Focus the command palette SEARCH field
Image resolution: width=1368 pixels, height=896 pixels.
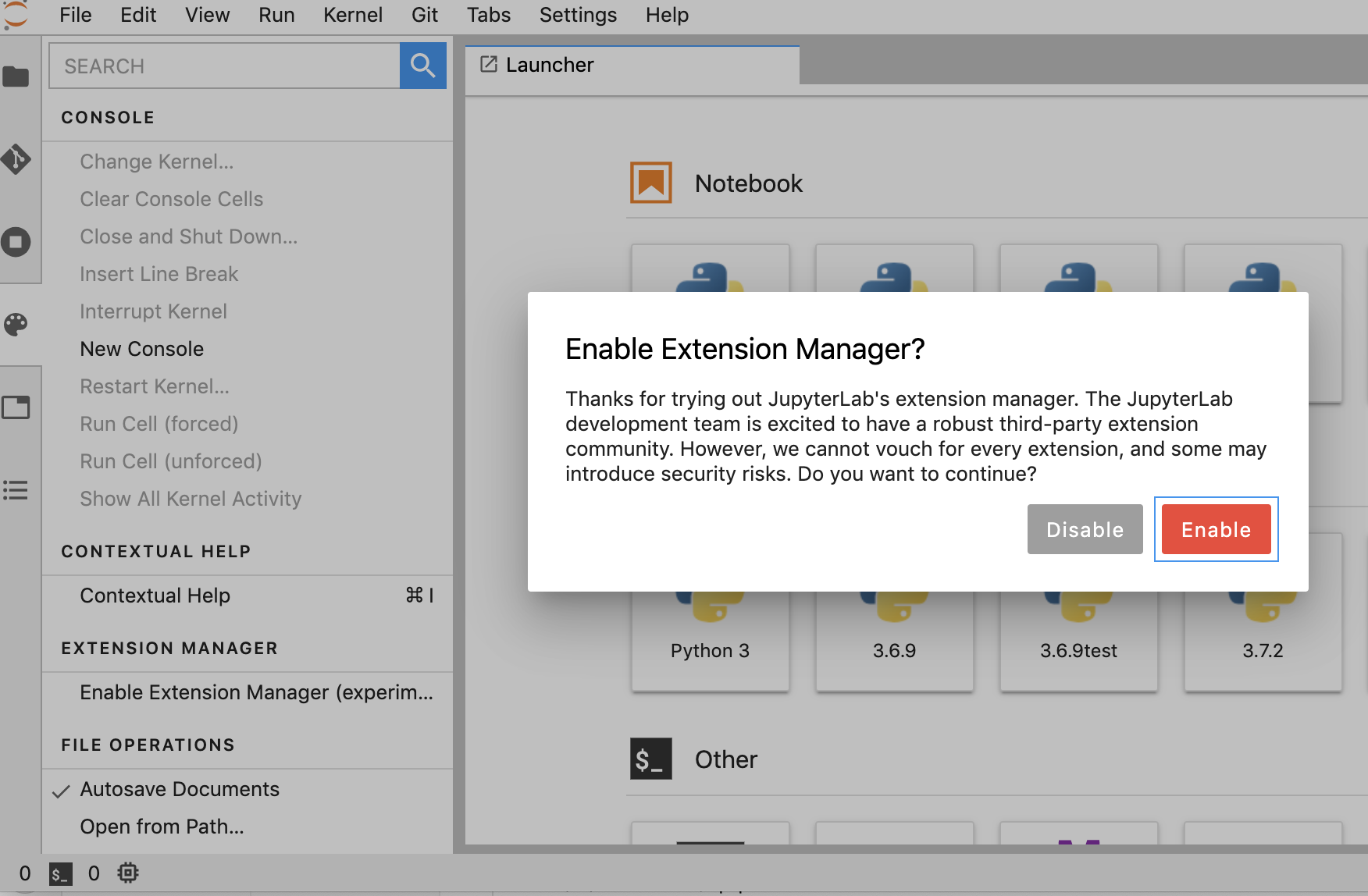pyautogui.click(x=225, y=66)
